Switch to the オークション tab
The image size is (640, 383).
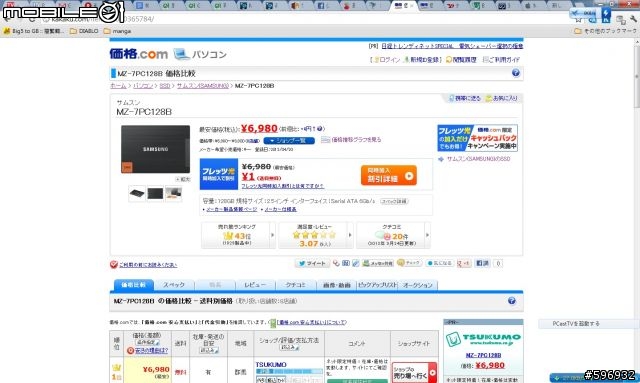(418, 285)
